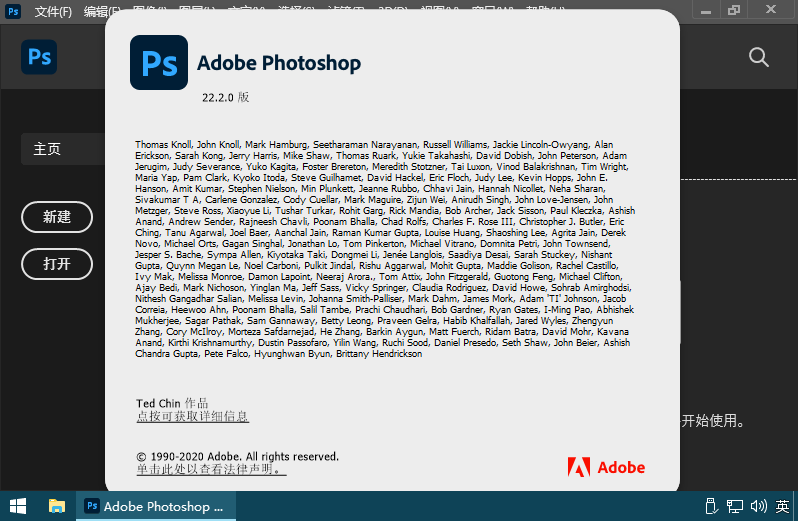Click the Ted Chin 作品 credit
Screen dimensions: 798x521
tap(172, 403)
